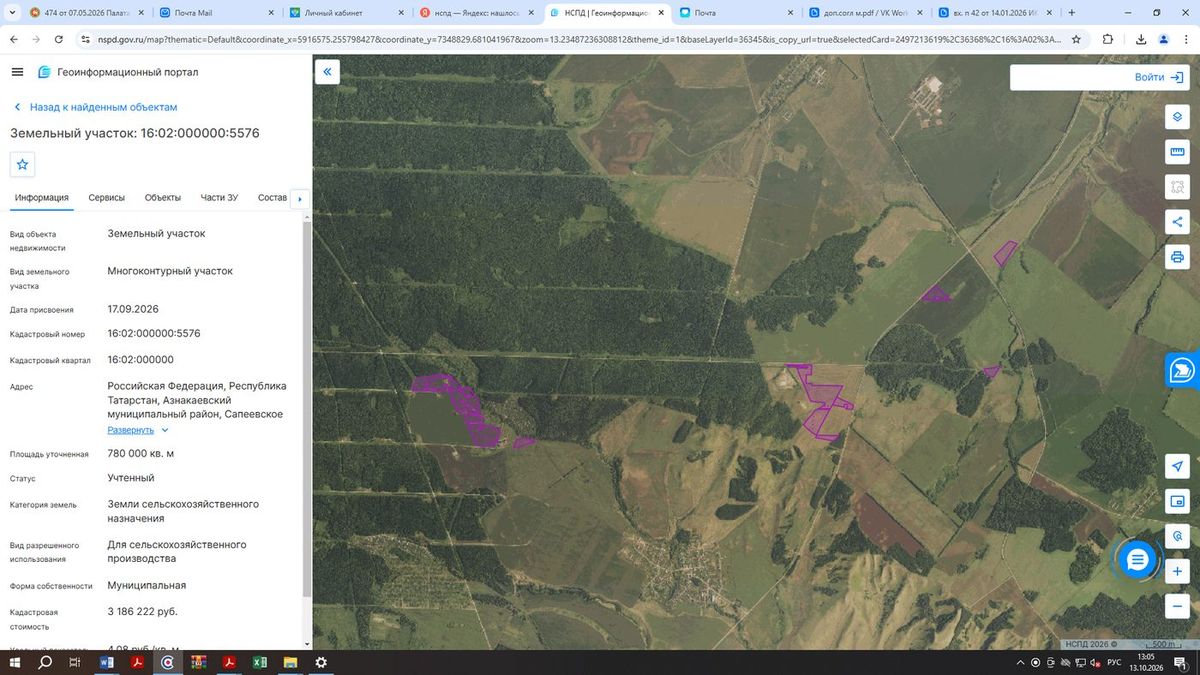The height and width of the screenshot is (675, 1200).
Task: Add the land plot to favorites
Action: 23,164
